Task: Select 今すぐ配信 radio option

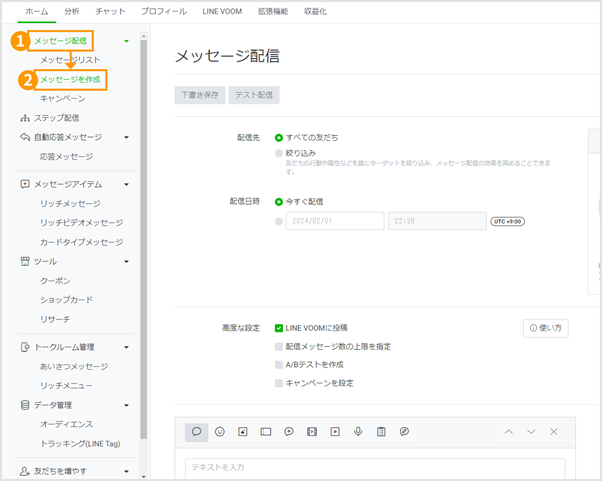Action: (x=279, y=202)
